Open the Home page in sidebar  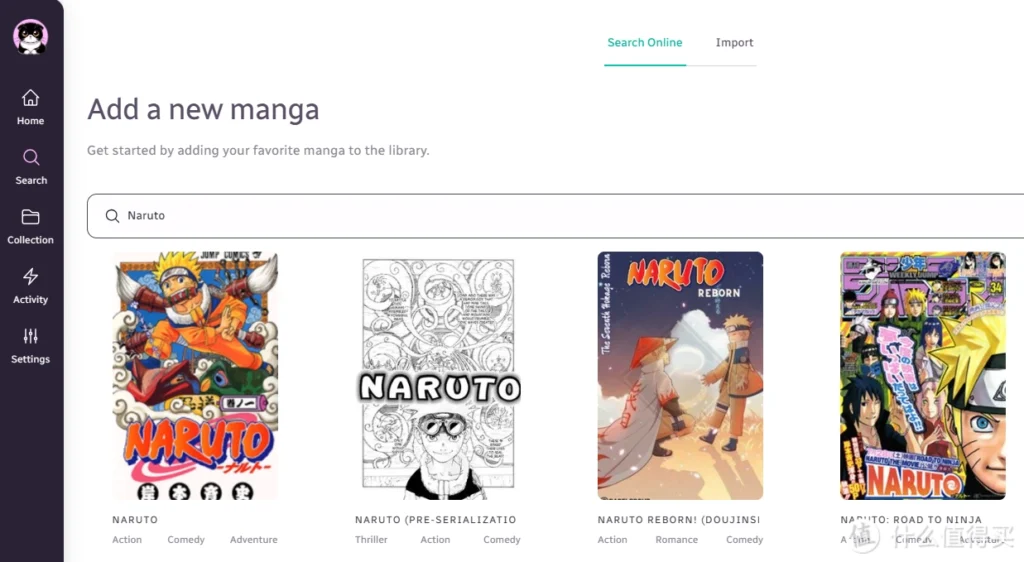30,108
